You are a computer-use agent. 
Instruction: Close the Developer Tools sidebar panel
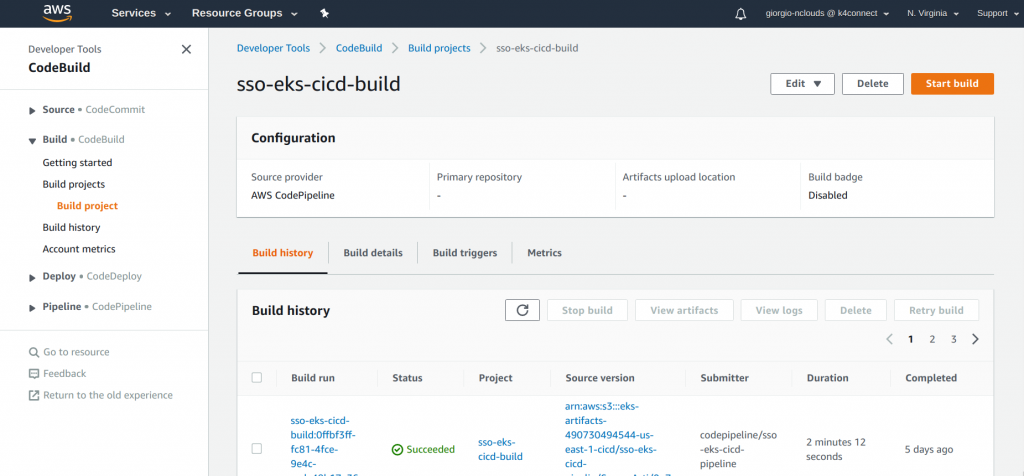tap(186, 49)
